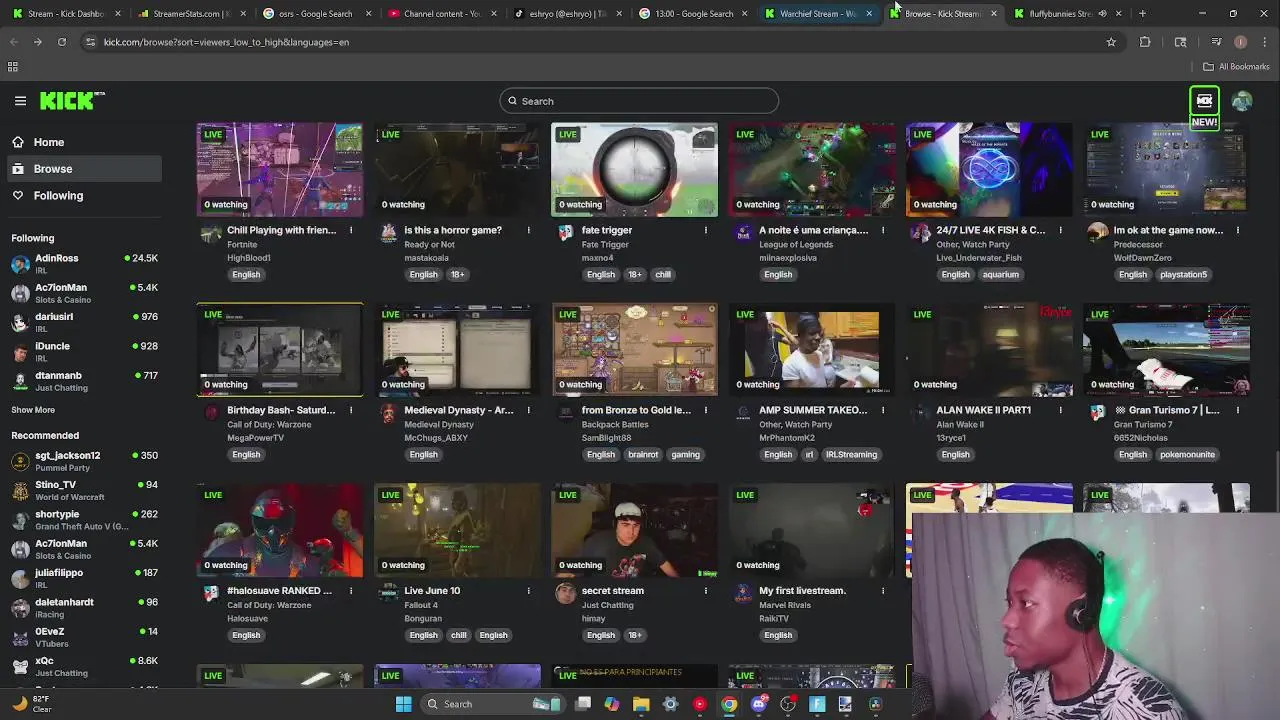Click the three-dot menu on Chill Playing with friends stream

click(351, 230)
